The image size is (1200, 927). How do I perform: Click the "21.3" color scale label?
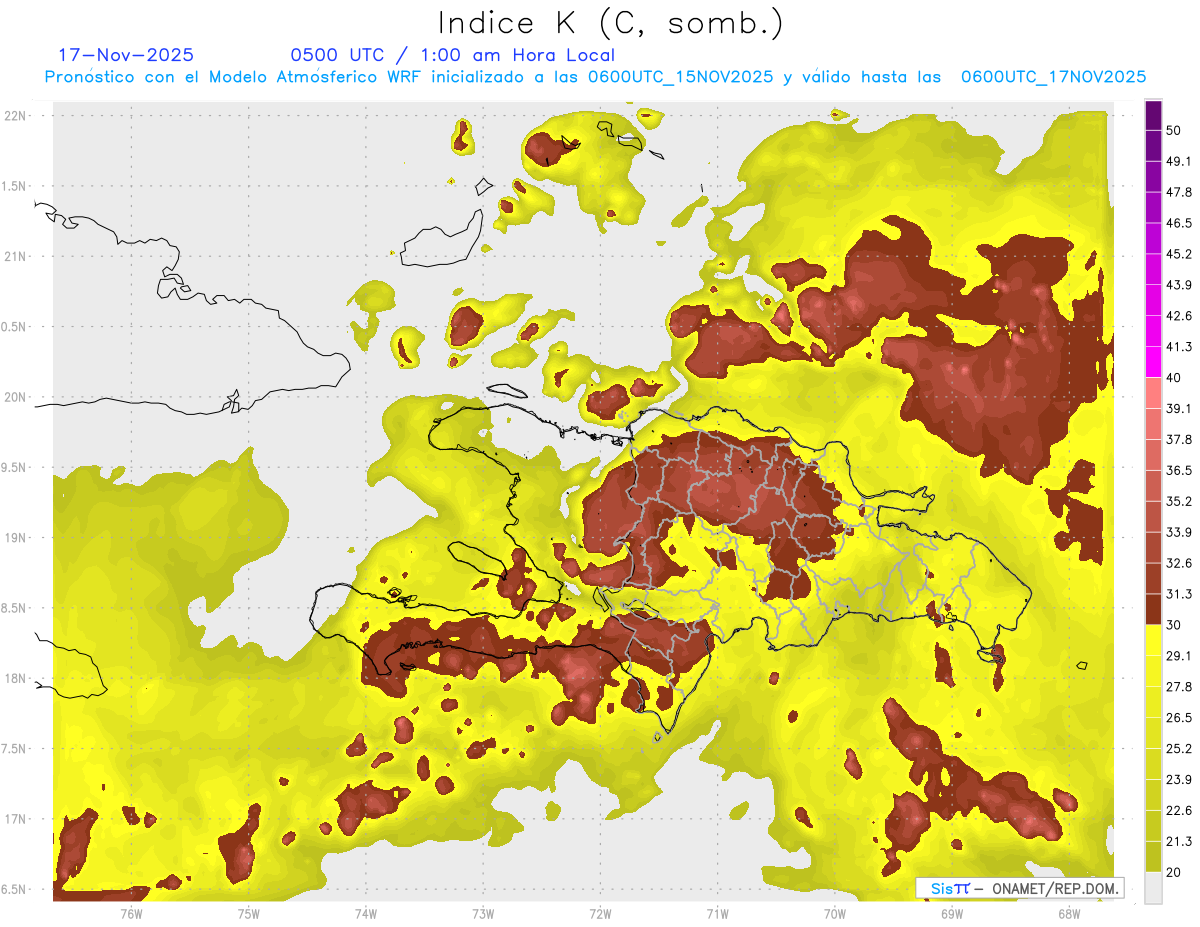coord(1179,841)
